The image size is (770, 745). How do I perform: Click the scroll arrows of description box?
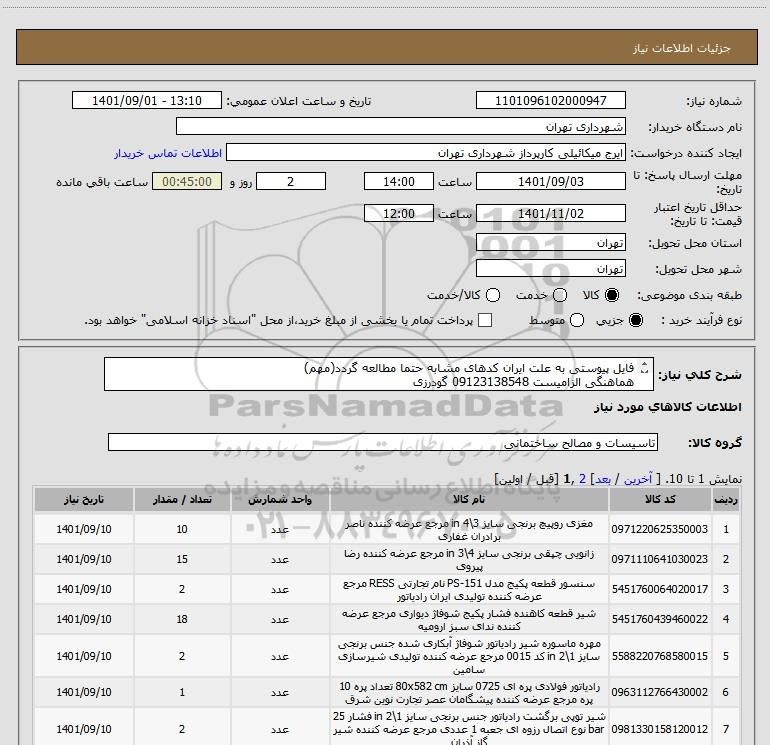pyautogui.click(x=645, y=368)
